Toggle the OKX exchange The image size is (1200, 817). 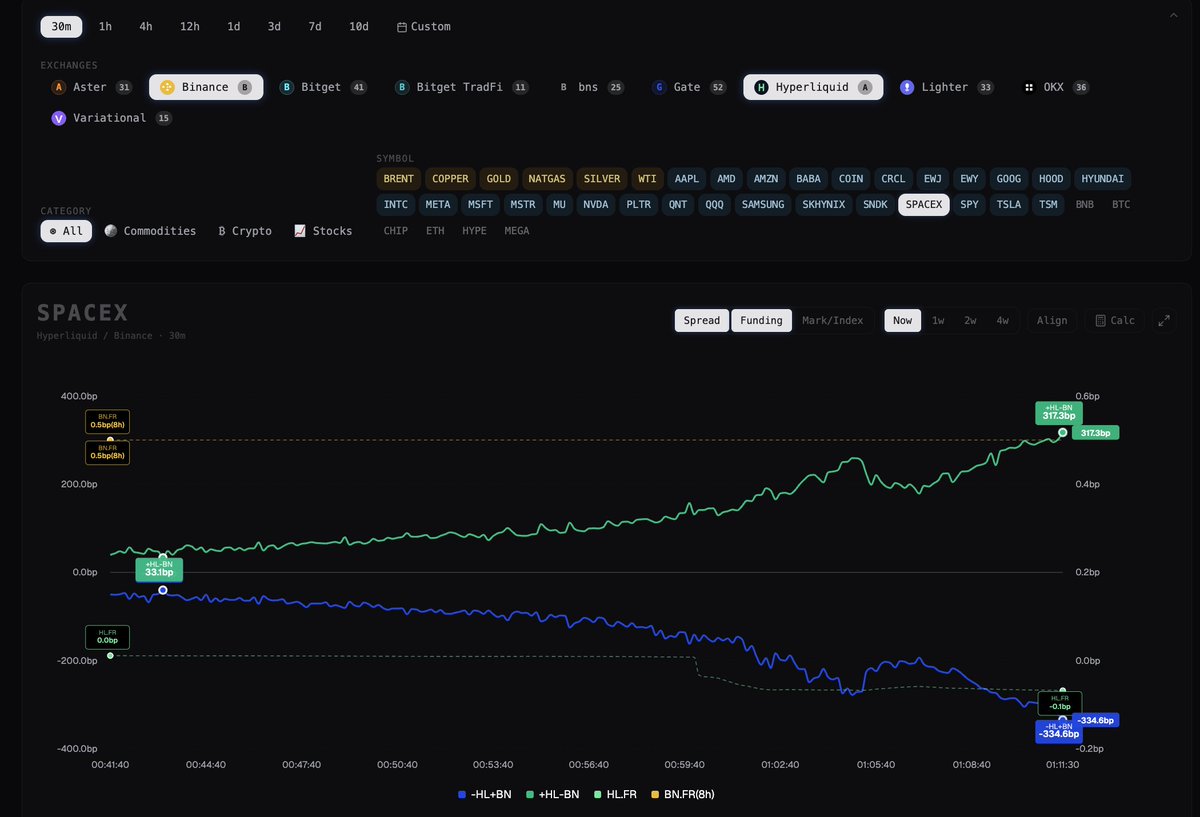(x=1055, y=87)
